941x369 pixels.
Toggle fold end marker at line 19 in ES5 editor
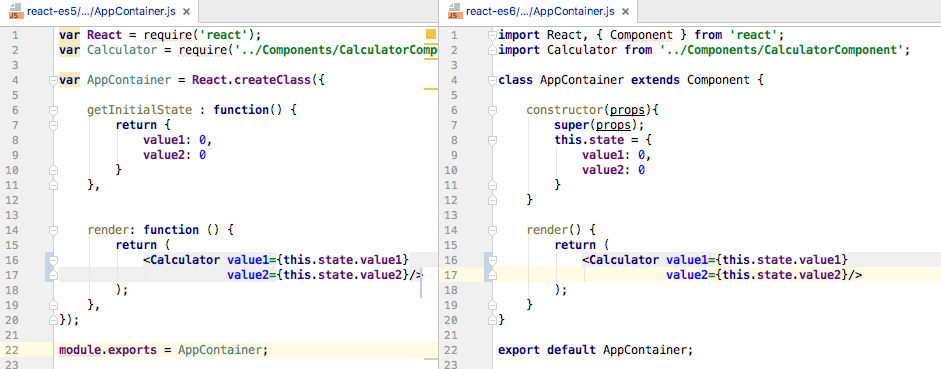53,305
